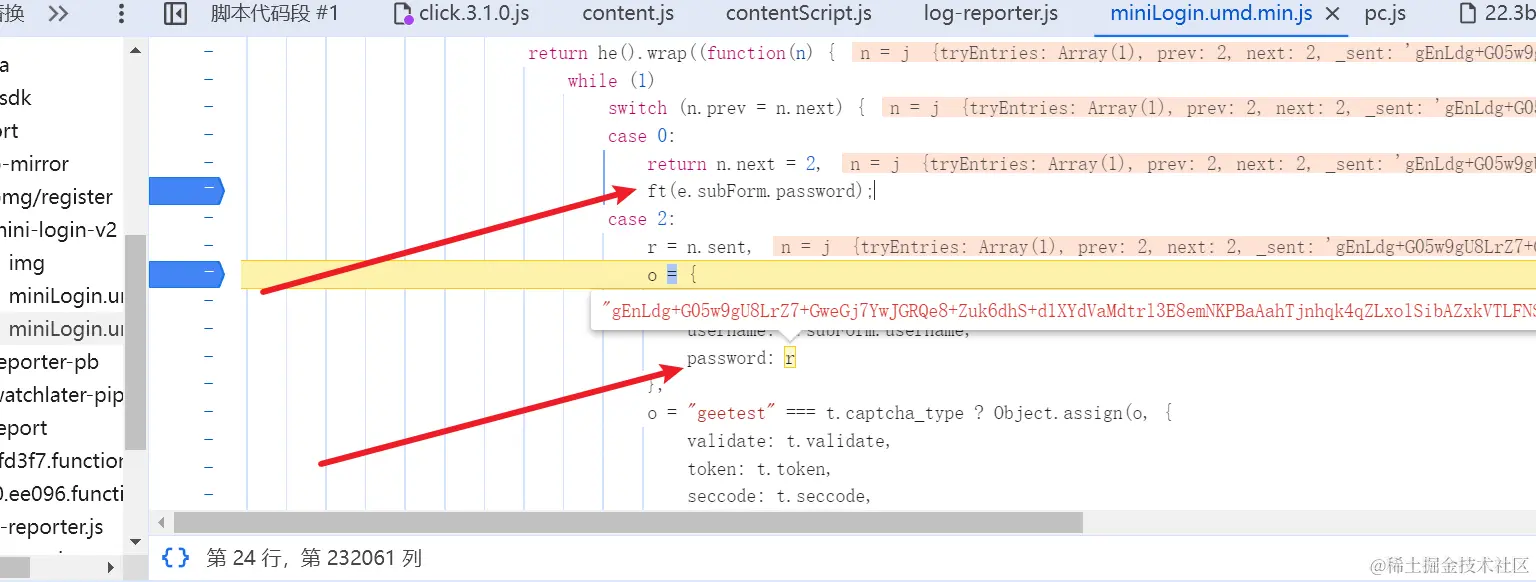Show more navigator tabs with the >> chevron
1536x582 pixels.
click(59, 14)
